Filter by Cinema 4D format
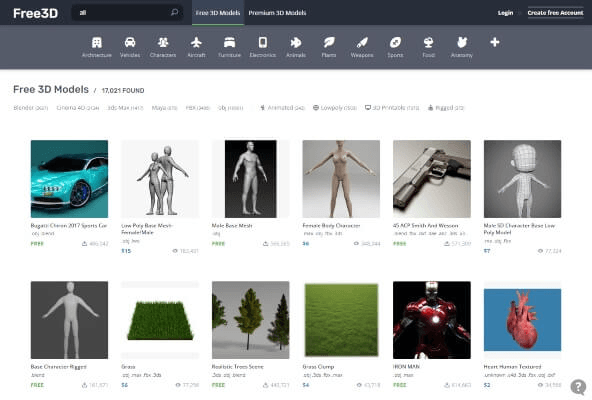 click(x=78, y=108)
